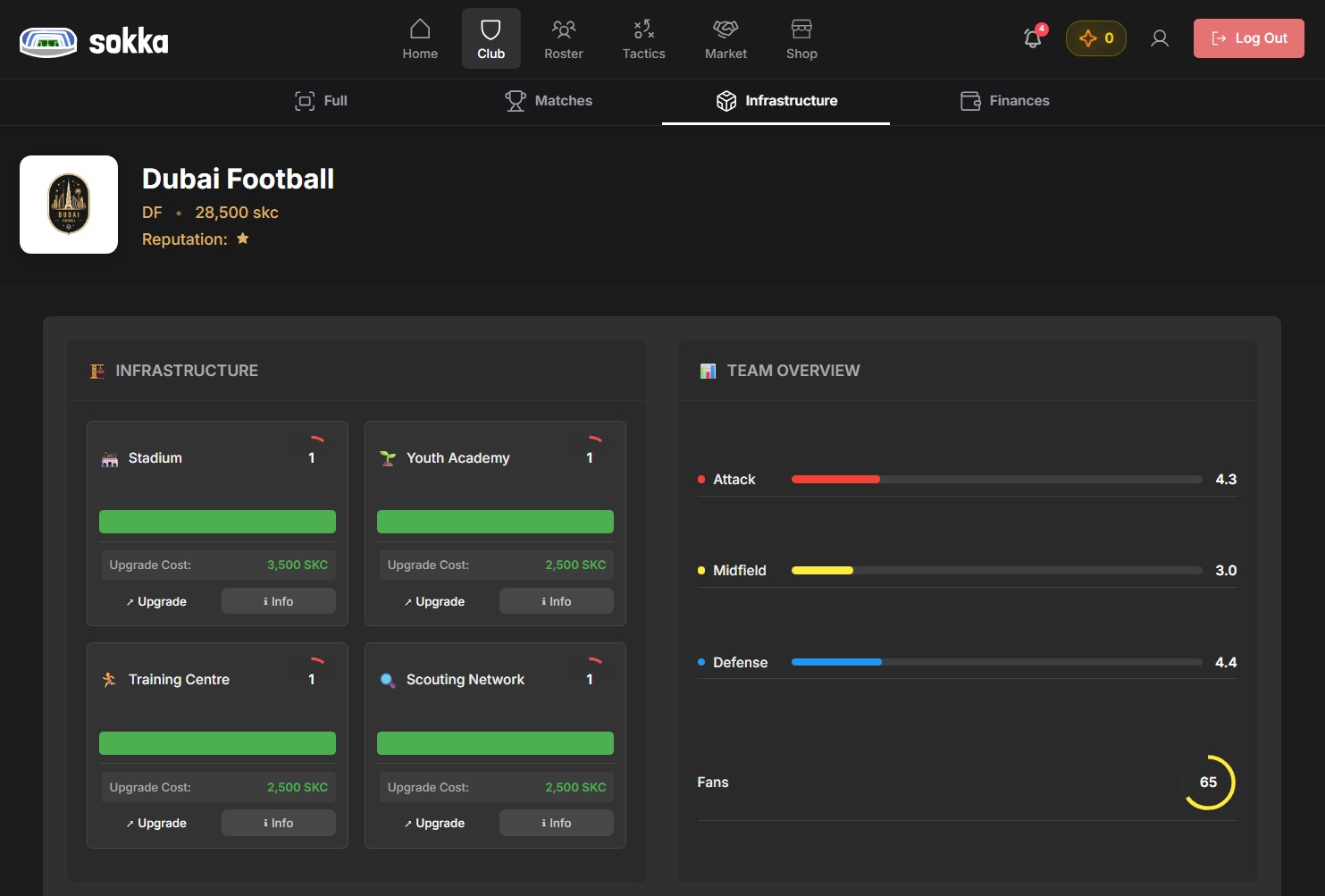Show Youth Academy info
The width and height of the screenshot is (1325, 896).
coord(556,601)
